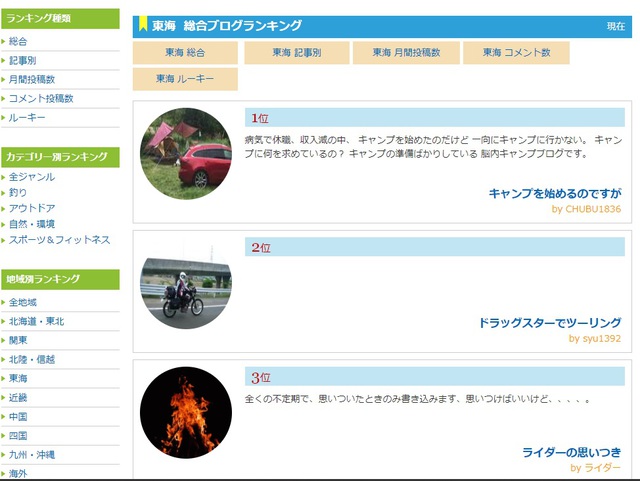
Task: Click the カテゴリー別ランキング section heading
Action: (x=60, y=157)
